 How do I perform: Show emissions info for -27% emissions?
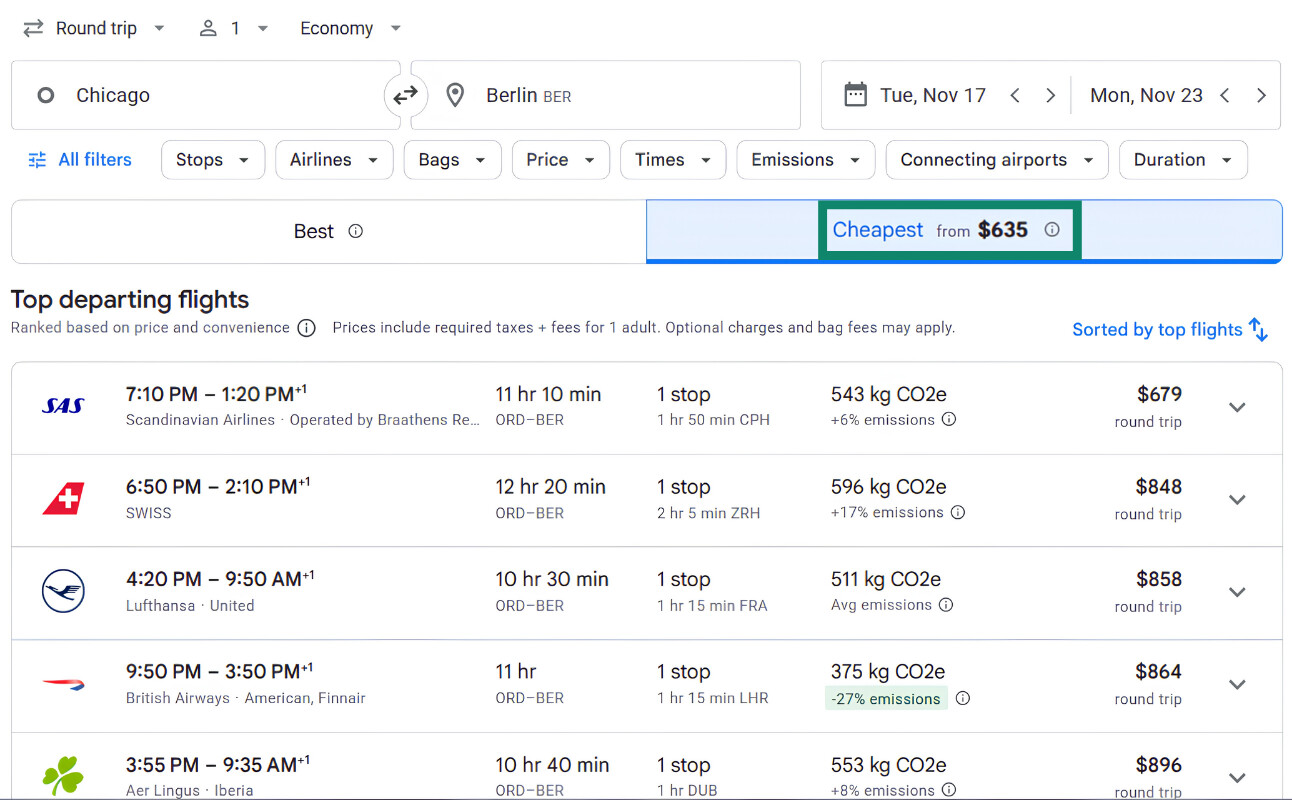(x=962, y=699)
